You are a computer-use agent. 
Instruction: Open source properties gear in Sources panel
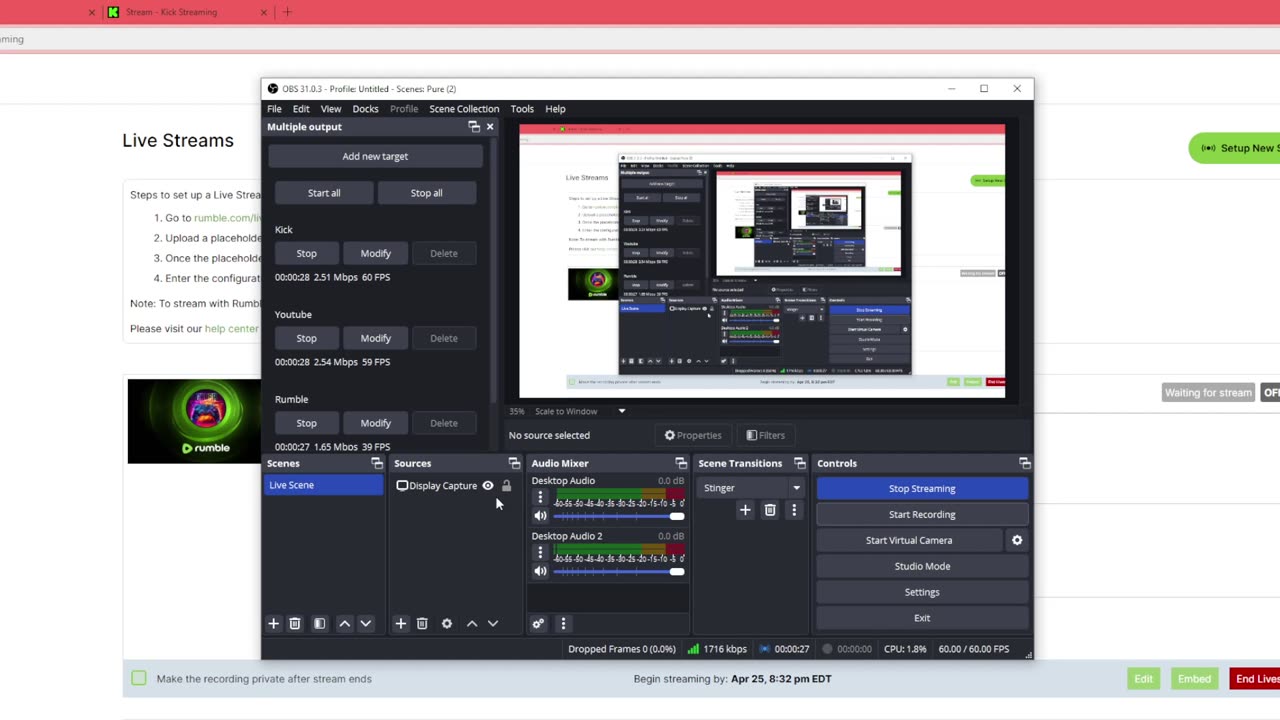coord(447,623)
